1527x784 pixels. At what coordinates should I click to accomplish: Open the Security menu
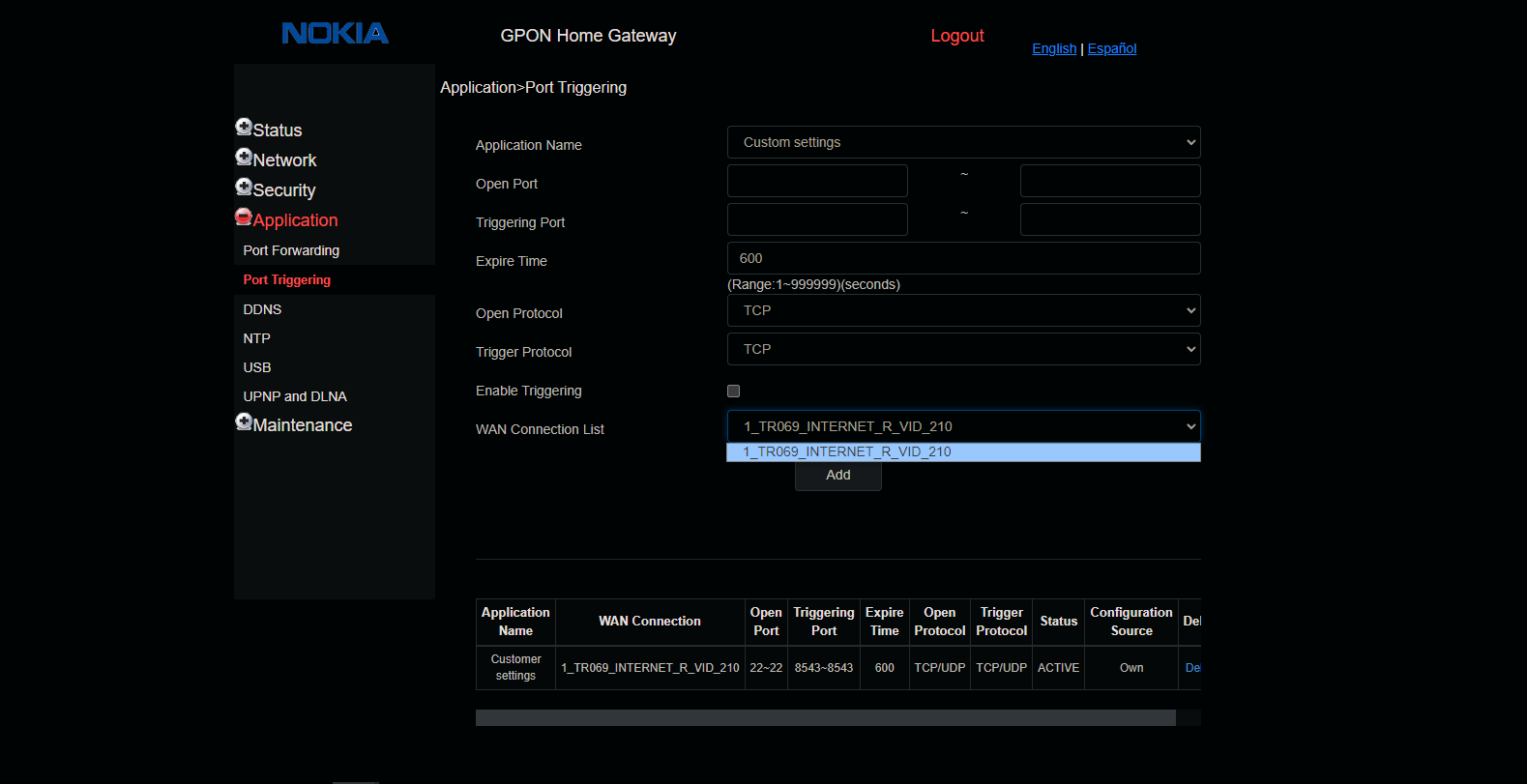[x=284, y=190]
